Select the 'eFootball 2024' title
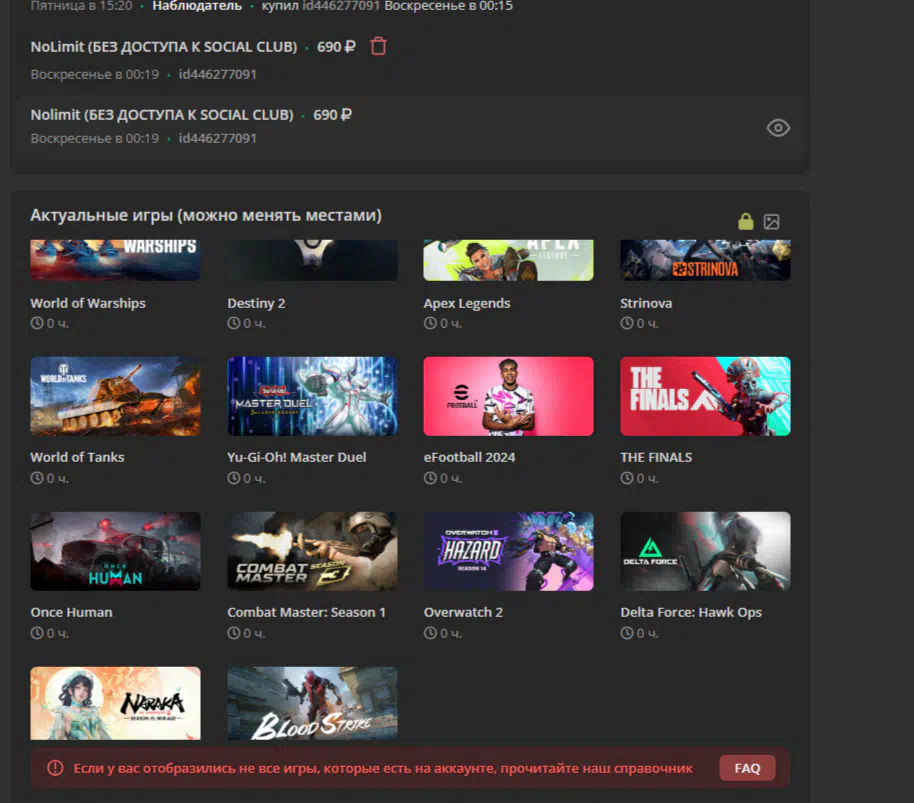 tap(469, 457)
